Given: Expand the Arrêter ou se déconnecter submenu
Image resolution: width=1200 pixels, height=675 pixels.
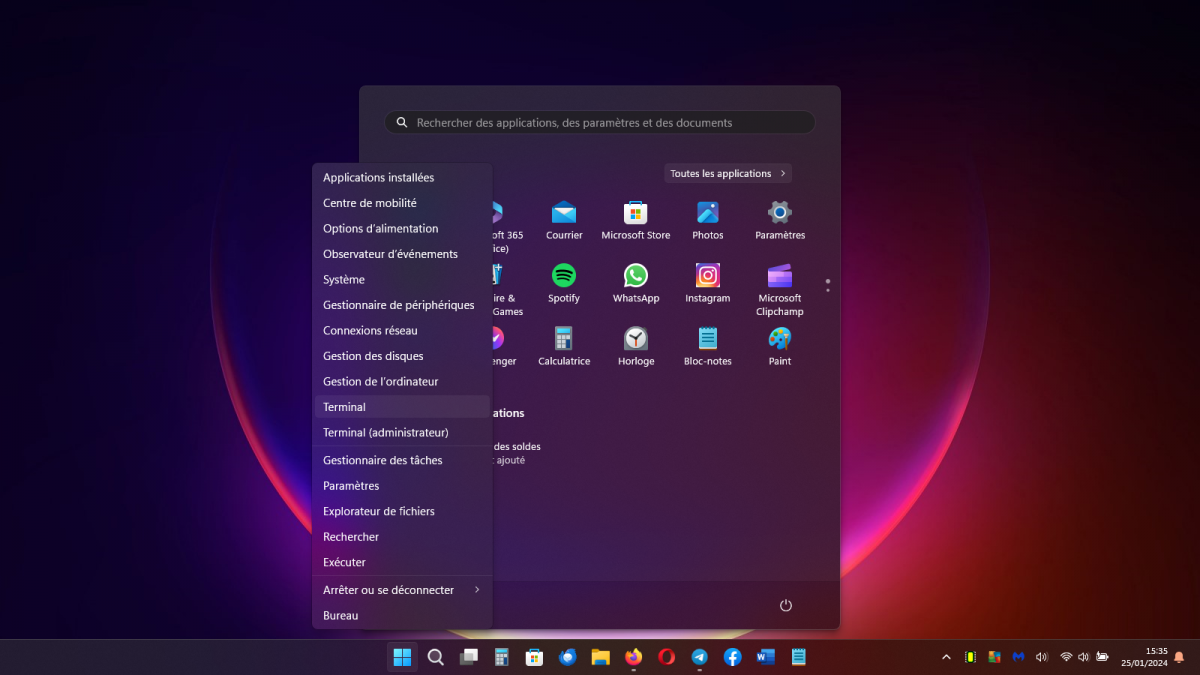Looking at the screenshot, I should tap(402, 590).
